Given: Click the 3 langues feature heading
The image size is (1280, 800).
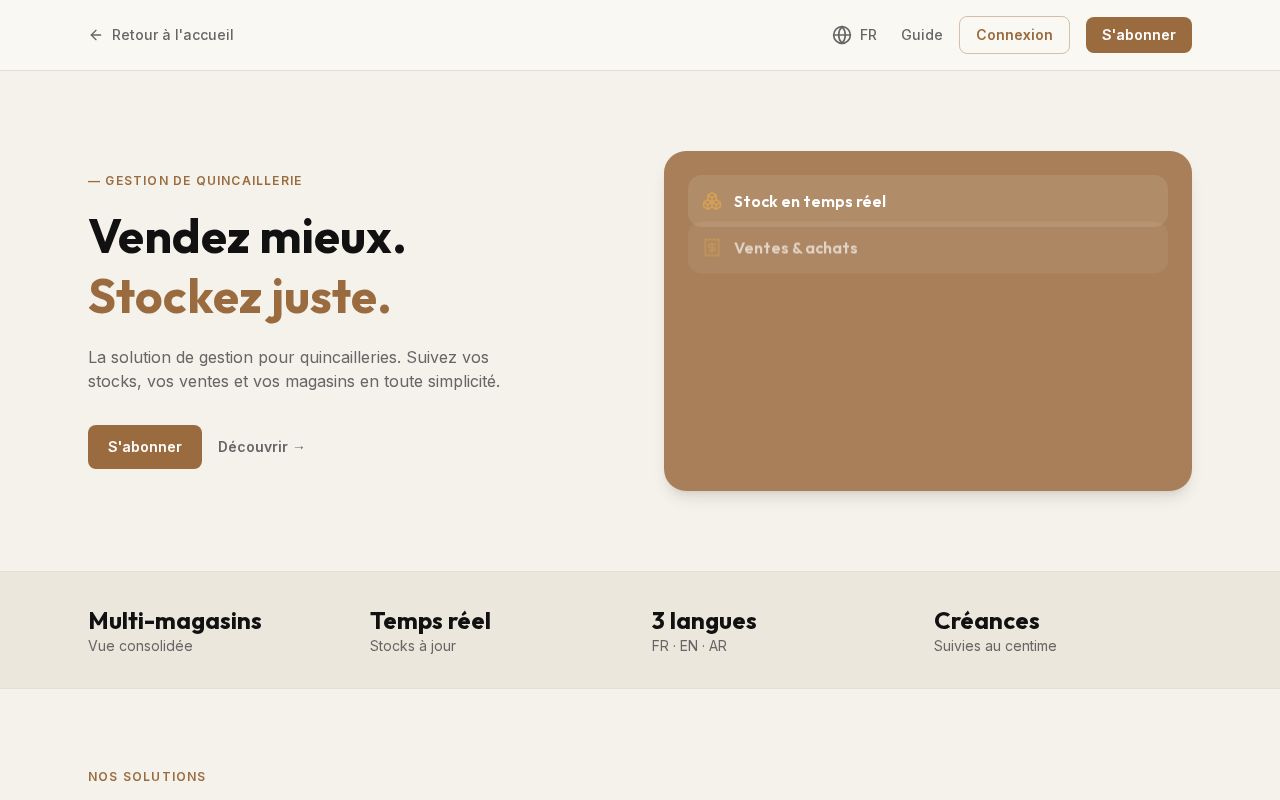Looking at the screenshot, I should [x=704, y=621].
